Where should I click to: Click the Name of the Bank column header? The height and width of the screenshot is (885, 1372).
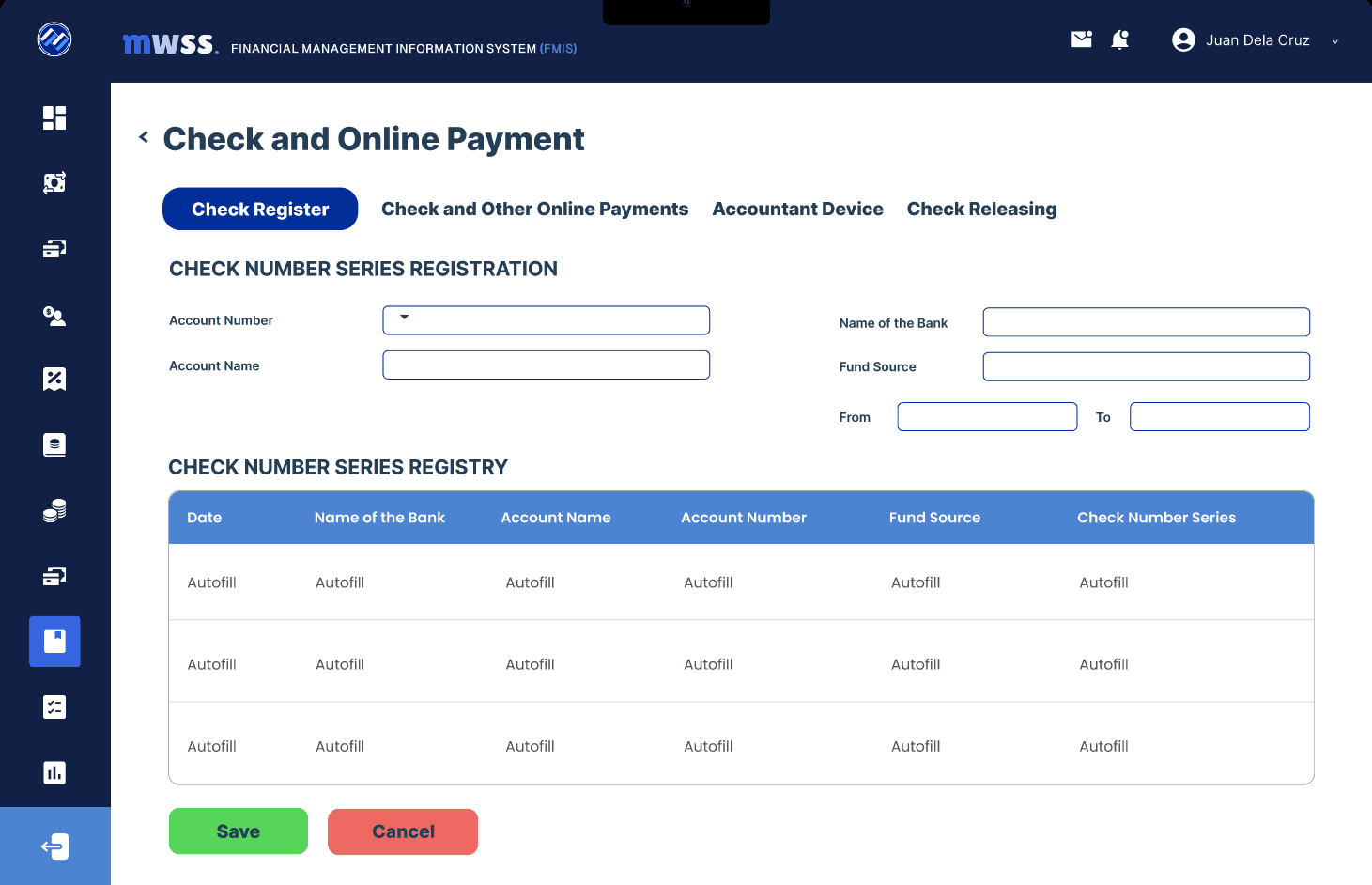tap(379, 518)
